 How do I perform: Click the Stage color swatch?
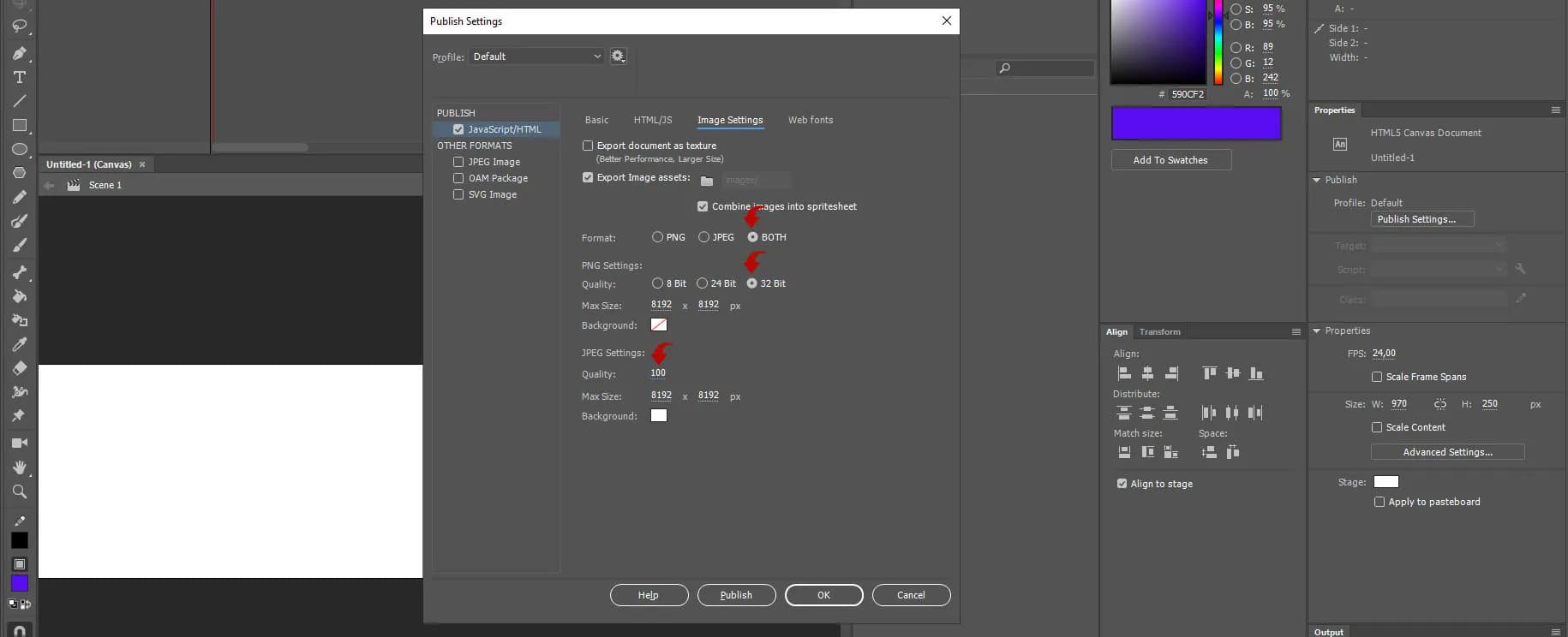1385,482
